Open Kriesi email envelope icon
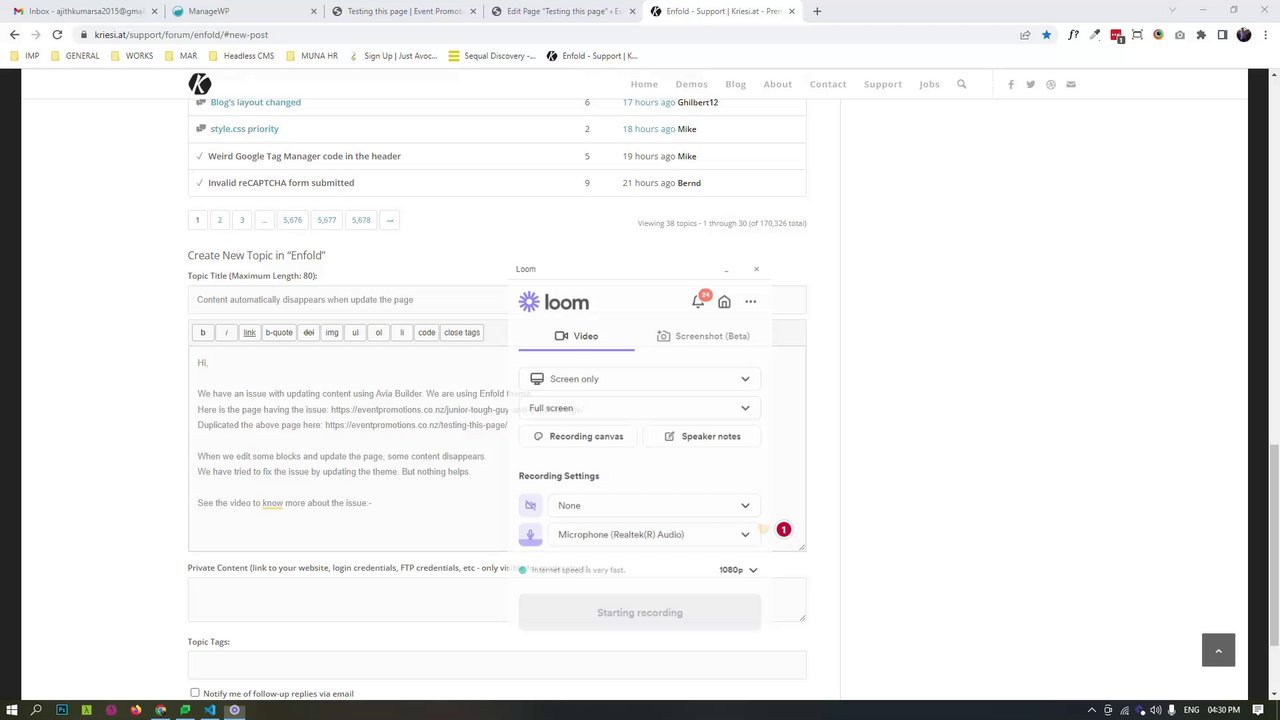Screen dimensions: 1280x720 [x=1071, y=84]
